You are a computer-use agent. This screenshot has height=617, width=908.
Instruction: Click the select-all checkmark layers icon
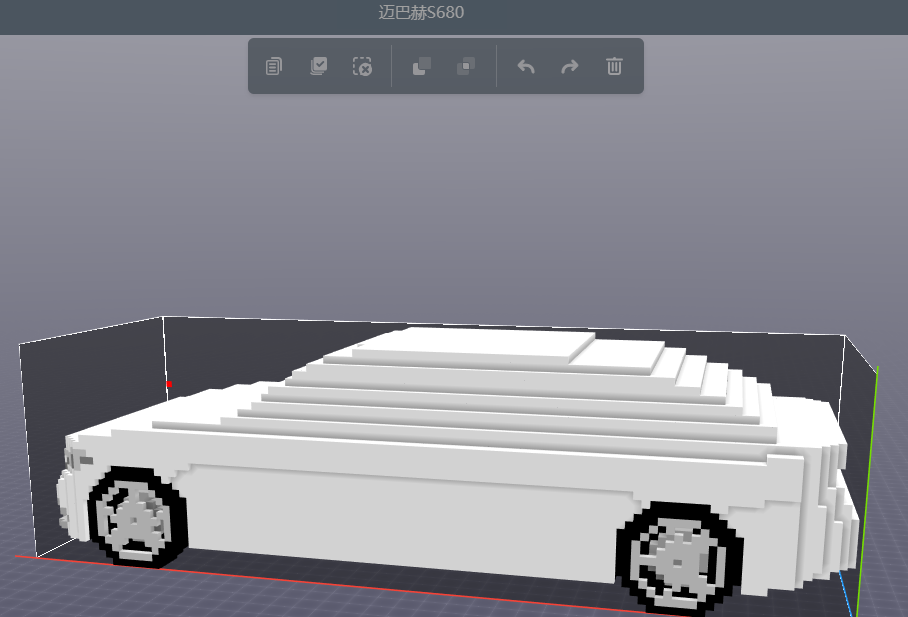(318, 66)
